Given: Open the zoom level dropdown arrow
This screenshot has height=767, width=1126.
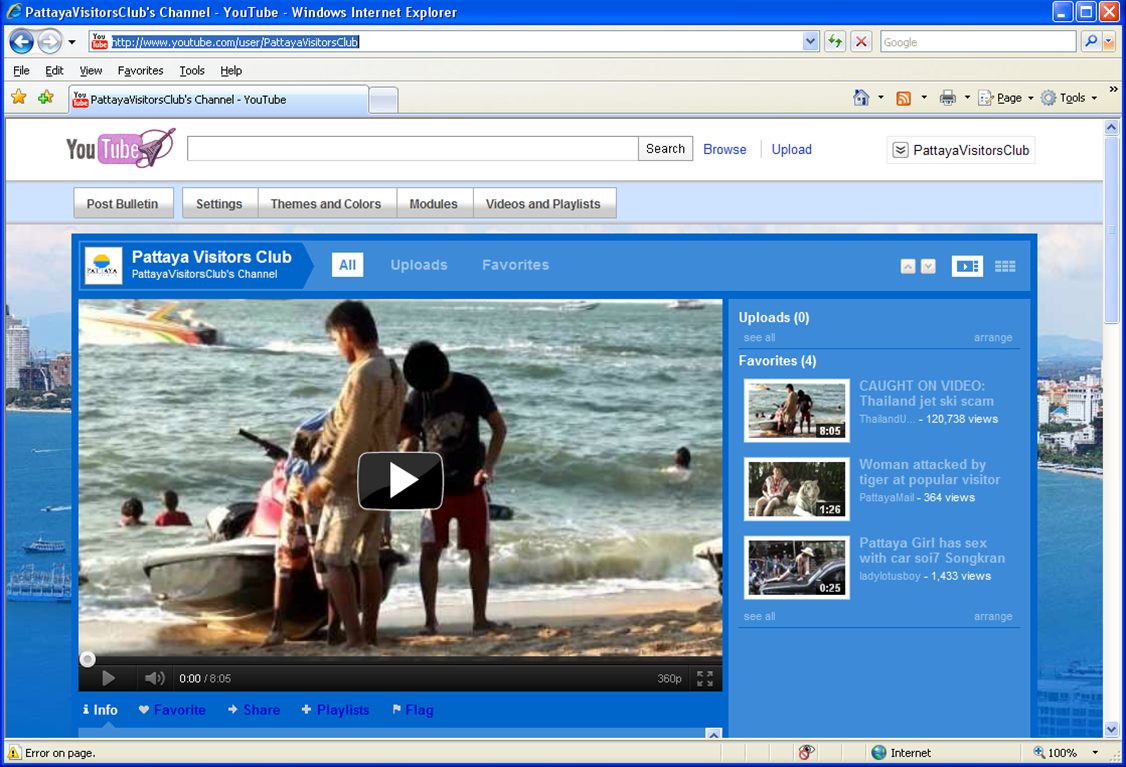Looking at the screenshot, I should point(1095,753).
